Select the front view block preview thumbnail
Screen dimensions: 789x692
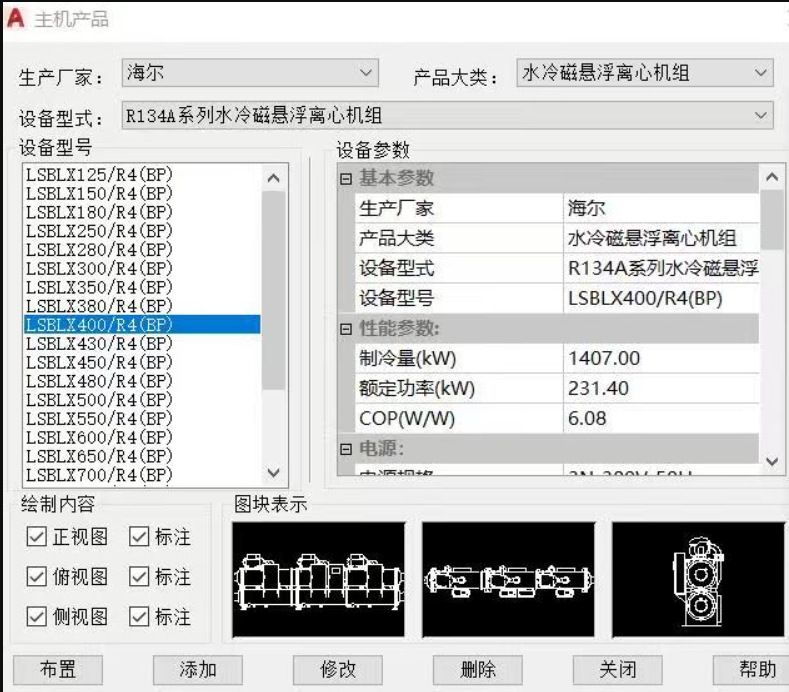[318, 580]
